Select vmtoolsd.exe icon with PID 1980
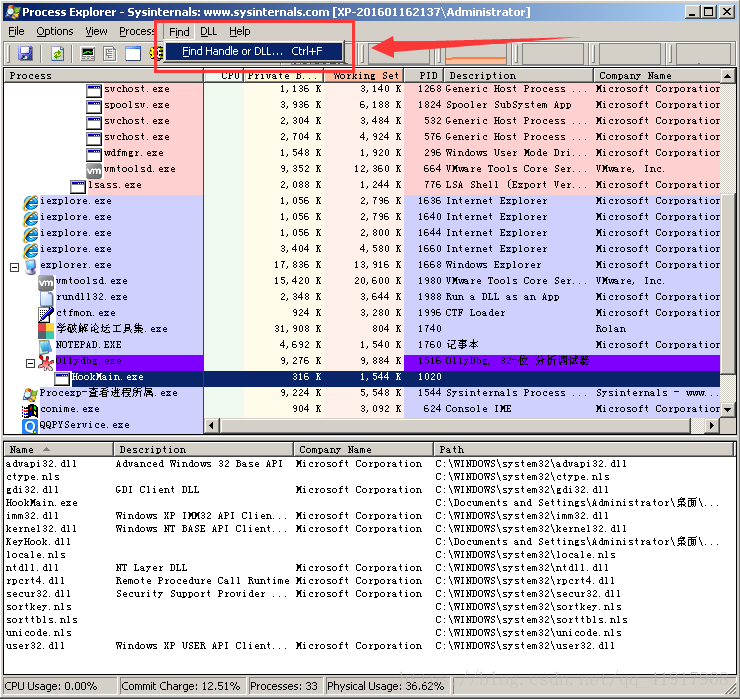Viewport: 740px width, 699px height. pyautogui.click(x=46, y=281)
